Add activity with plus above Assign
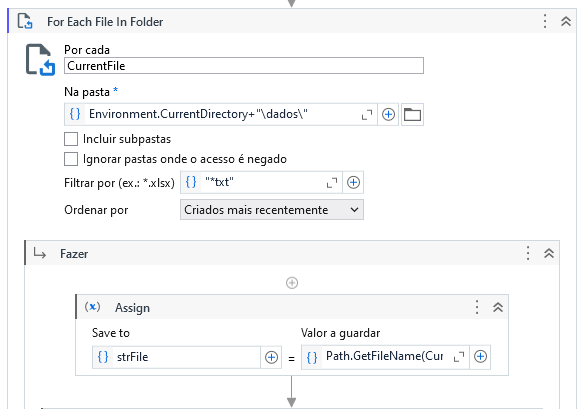 pos(292,283)
